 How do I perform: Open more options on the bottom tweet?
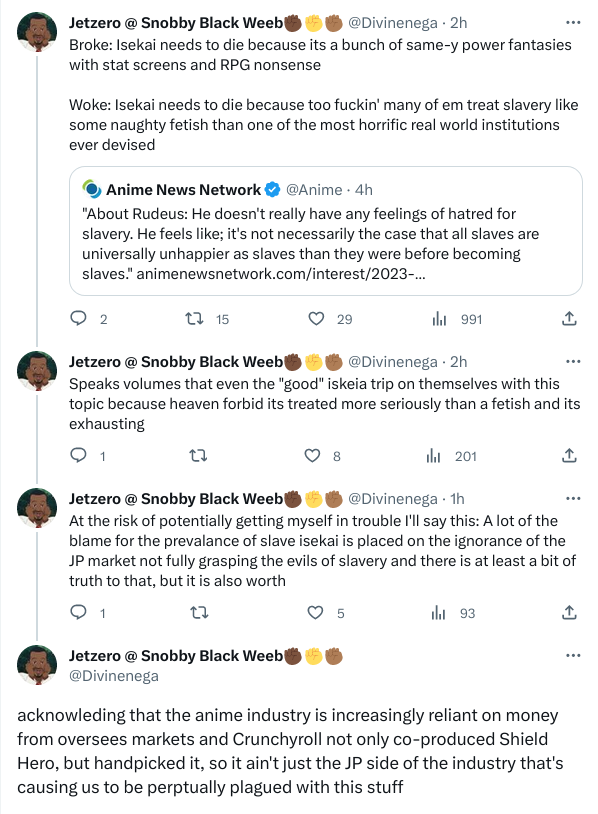click(574, 654)
